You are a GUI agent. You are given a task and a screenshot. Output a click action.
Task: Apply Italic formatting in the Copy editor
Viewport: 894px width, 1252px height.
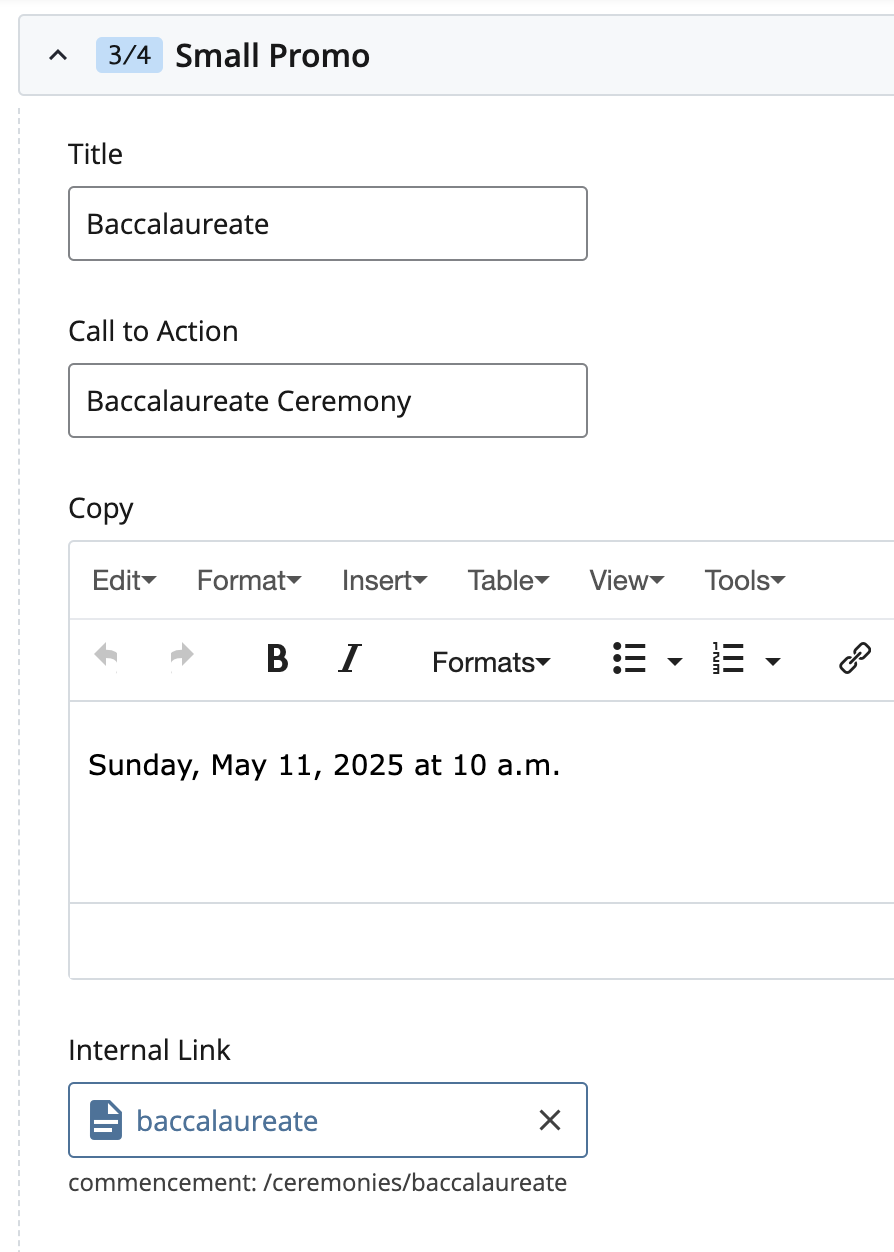(x=349, y=658)
